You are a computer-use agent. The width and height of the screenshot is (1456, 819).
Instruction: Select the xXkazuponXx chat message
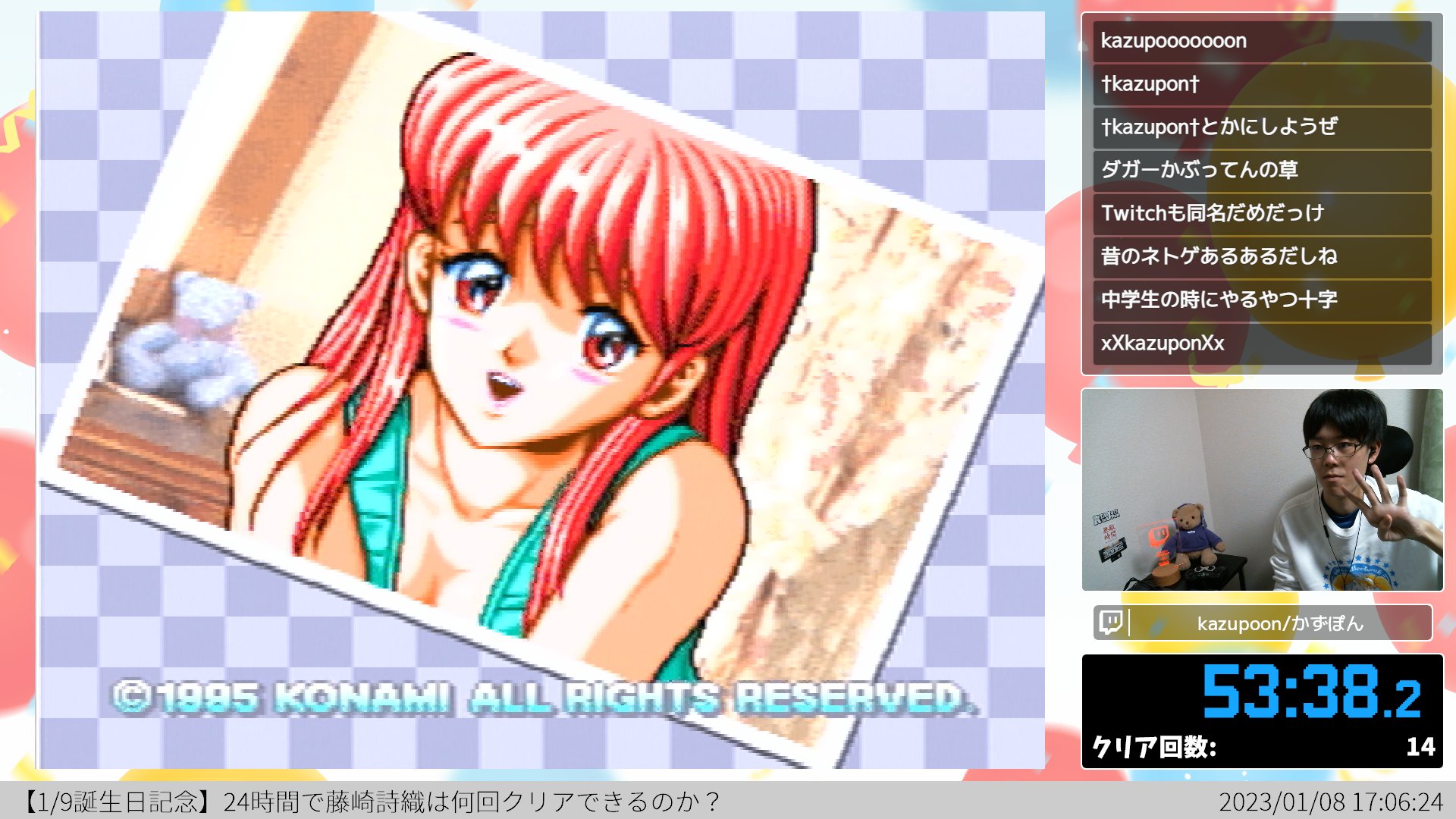click(x=1163, y=343)
